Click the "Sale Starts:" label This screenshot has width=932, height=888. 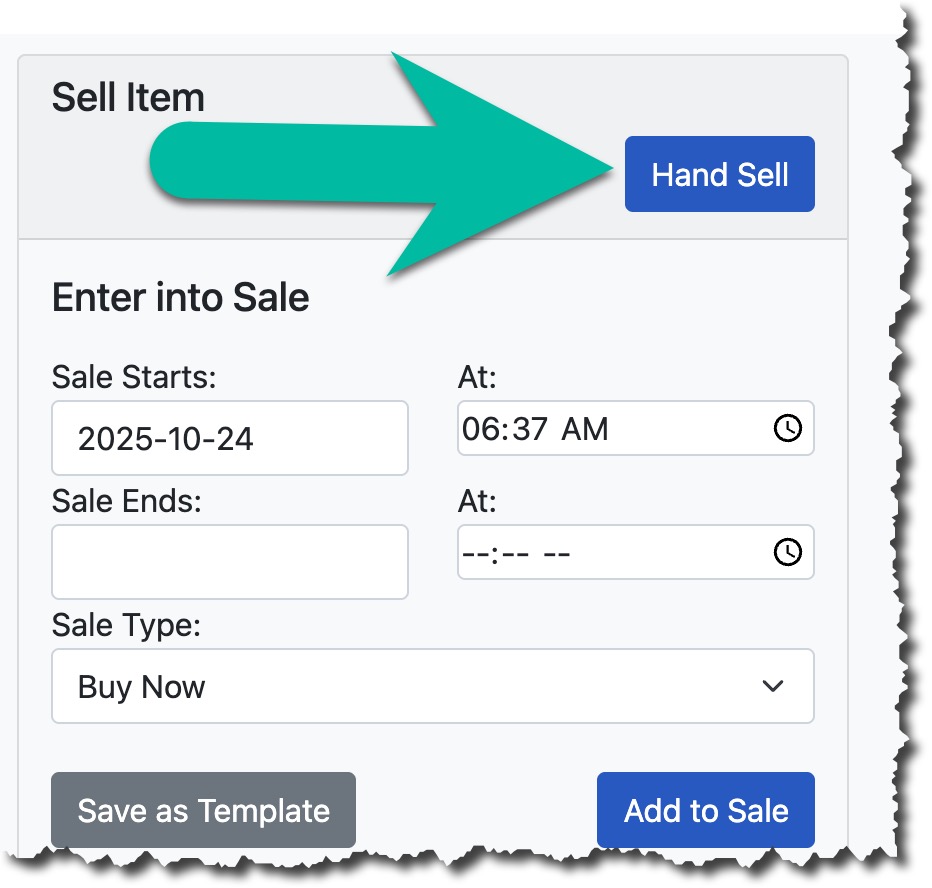(x=134, y=377)
